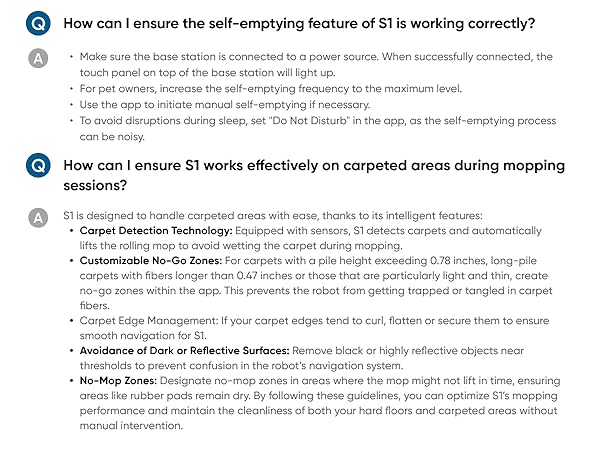This screenshot has height=450, width=600.
Task: Click the Q icon beside the carpeted areas question
Action: coord(38,166)
